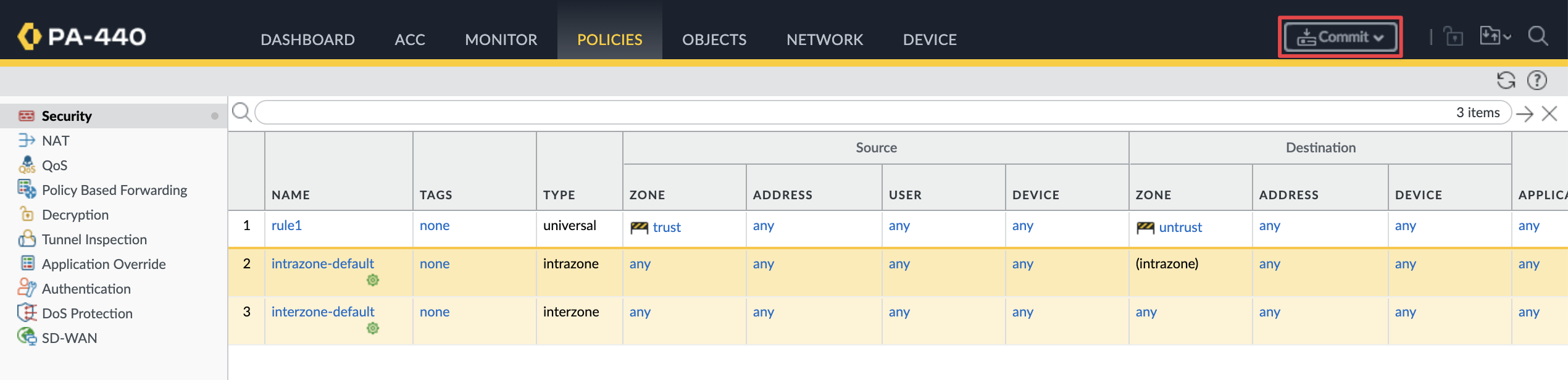Click the filter search magnifier icon

click(x=241, y=112)
